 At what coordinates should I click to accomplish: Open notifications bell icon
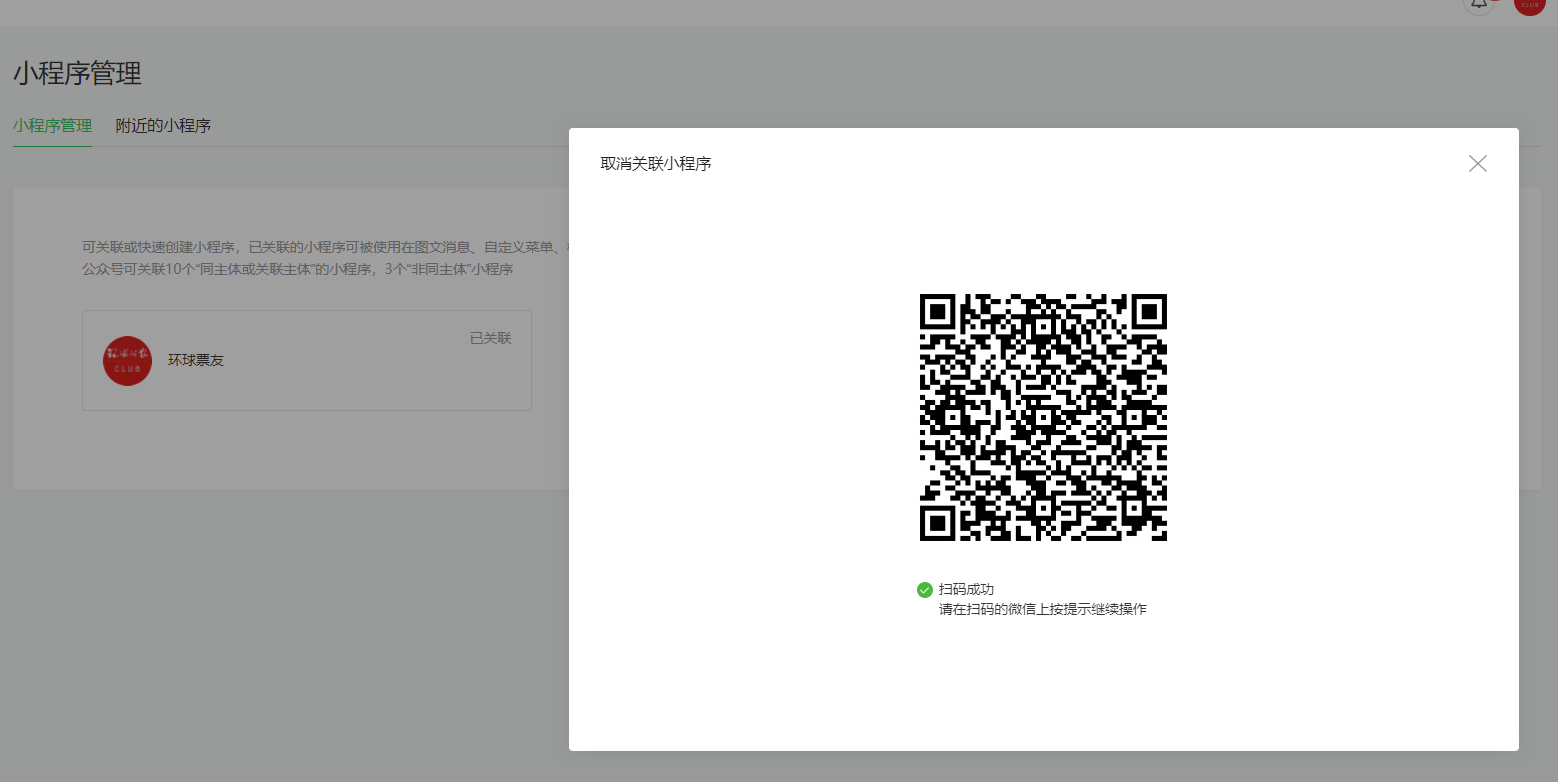point(1480,3)
